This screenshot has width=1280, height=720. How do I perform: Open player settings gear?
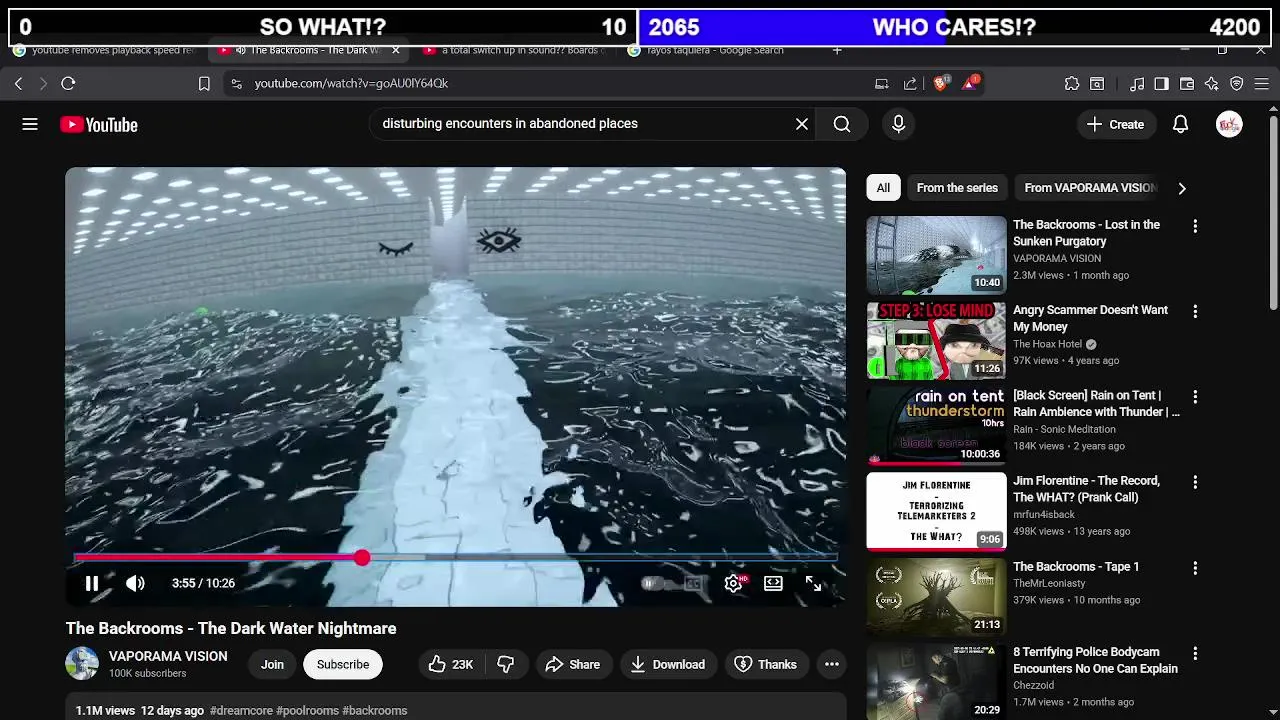pos(734,583)
